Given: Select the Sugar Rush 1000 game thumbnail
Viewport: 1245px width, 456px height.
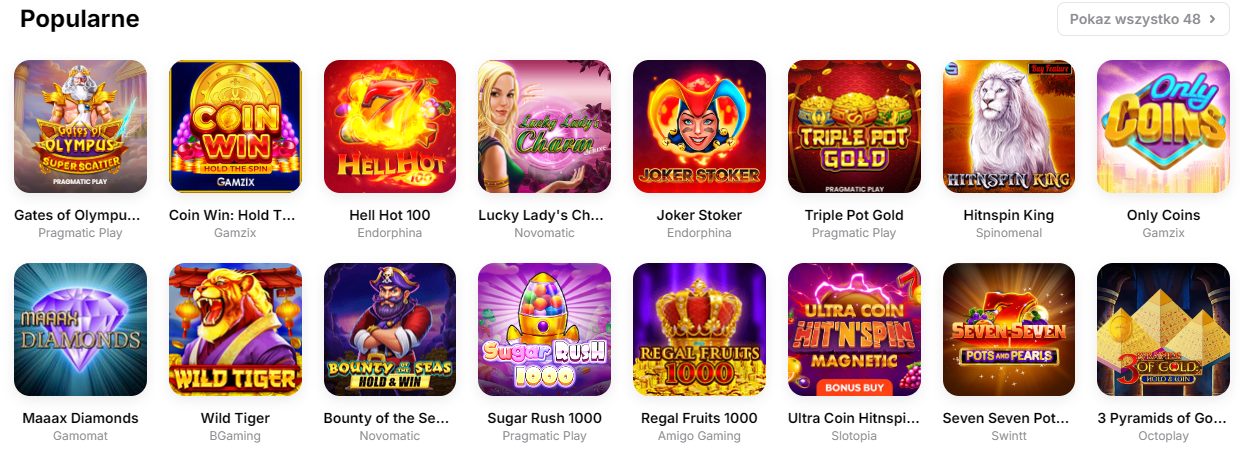Looking at the screenshot, I should (544, 329).
